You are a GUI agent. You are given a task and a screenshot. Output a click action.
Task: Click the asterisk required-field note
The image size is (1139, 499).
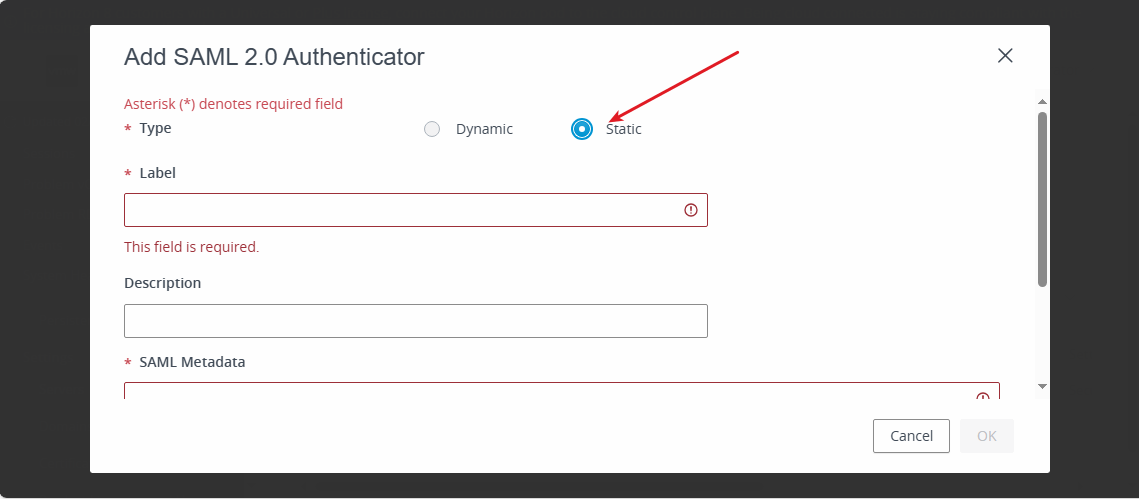pyautogui.click(x=233, y=104)
